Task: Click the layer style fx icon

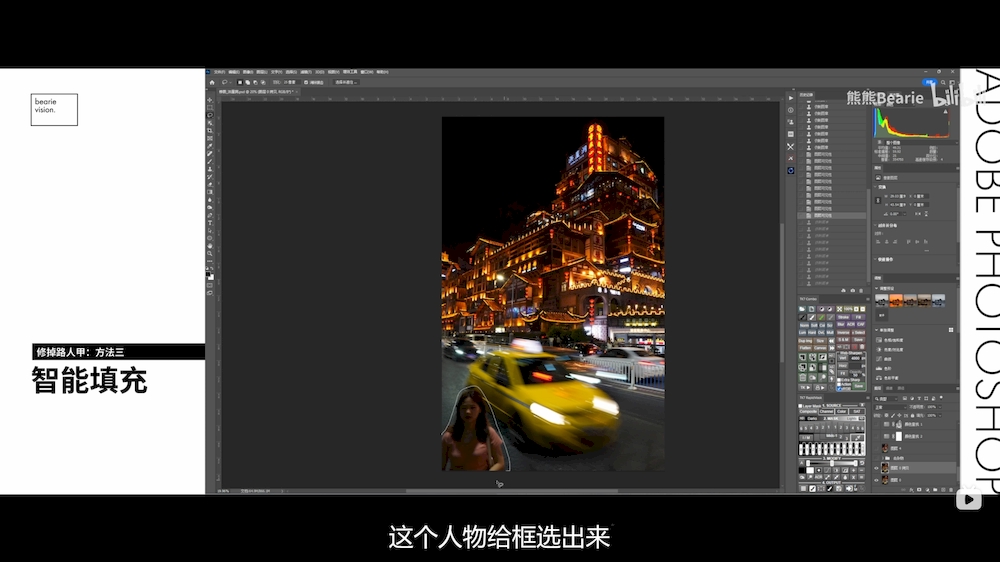Action: coord(911,489)
